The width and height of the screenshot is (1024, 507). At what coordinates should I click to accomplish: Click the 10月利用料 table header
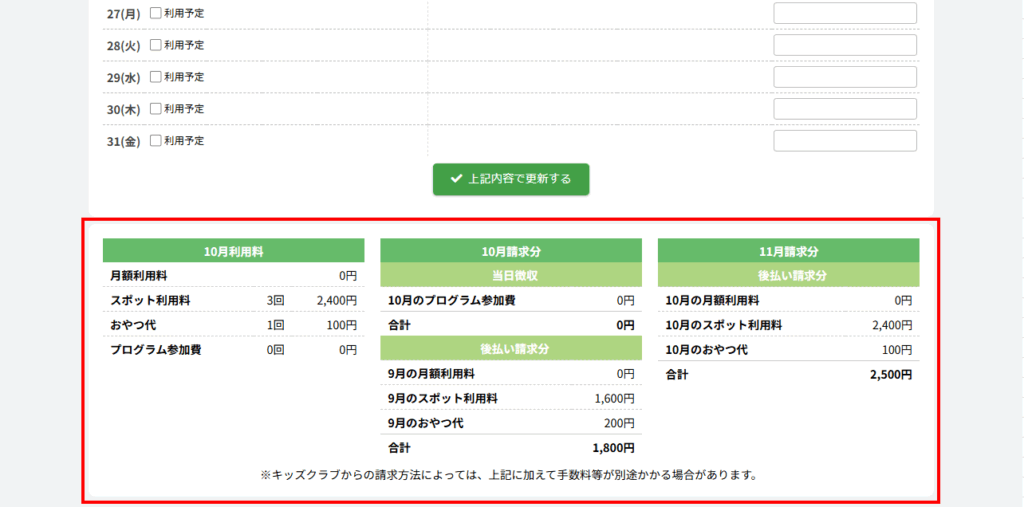point(233,251)
